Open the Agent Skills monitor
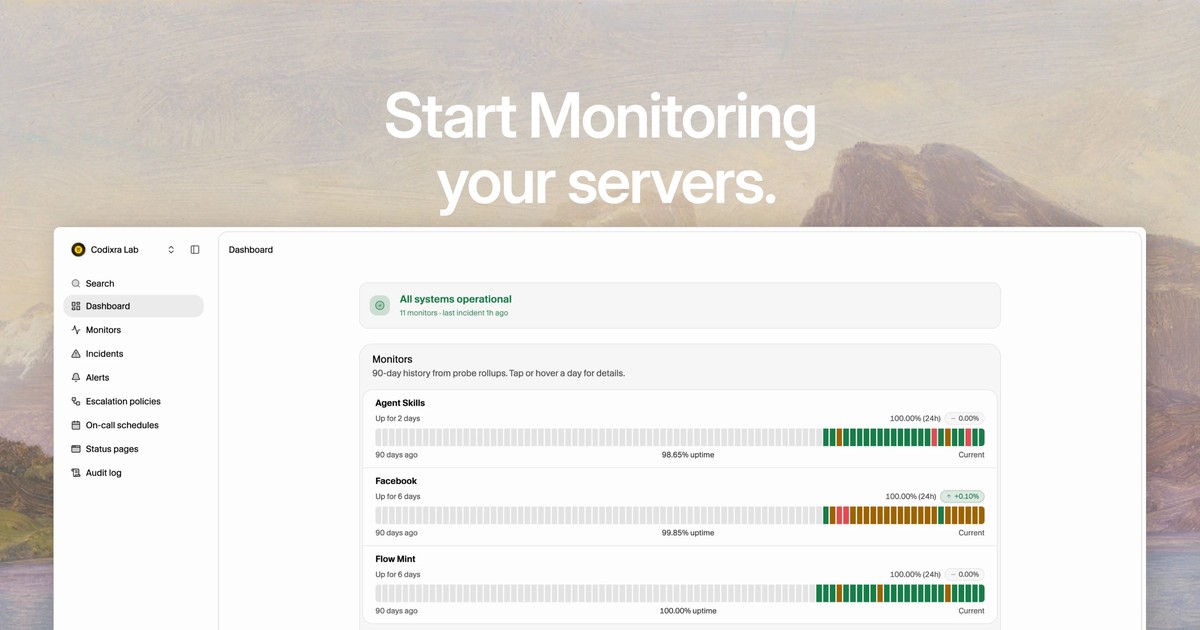 pos(400,403)
